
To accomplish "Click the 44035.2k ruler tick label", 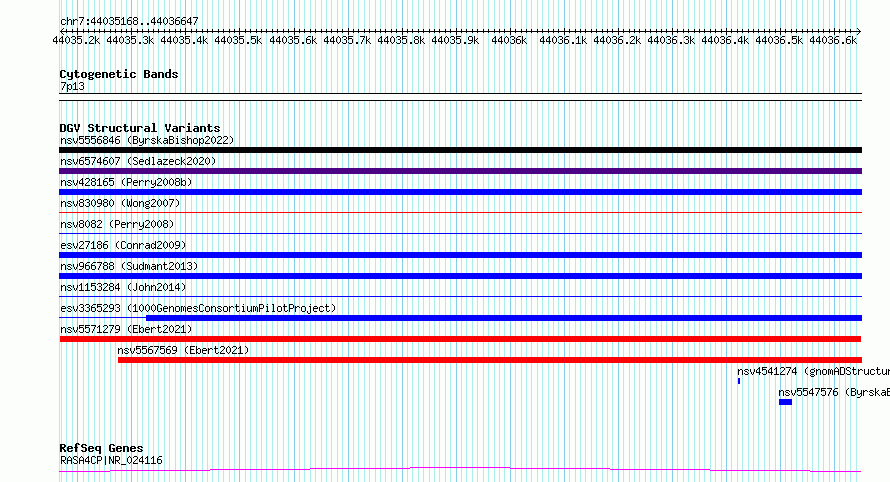I will coord(76,40).
